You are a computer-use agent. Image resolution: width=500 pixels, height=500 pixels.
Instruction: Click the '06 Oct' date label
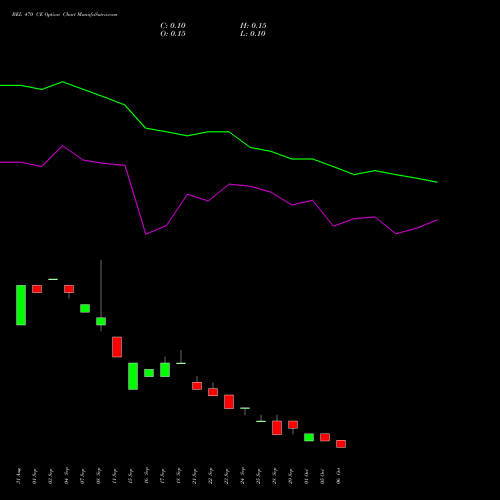pos(339,476)
